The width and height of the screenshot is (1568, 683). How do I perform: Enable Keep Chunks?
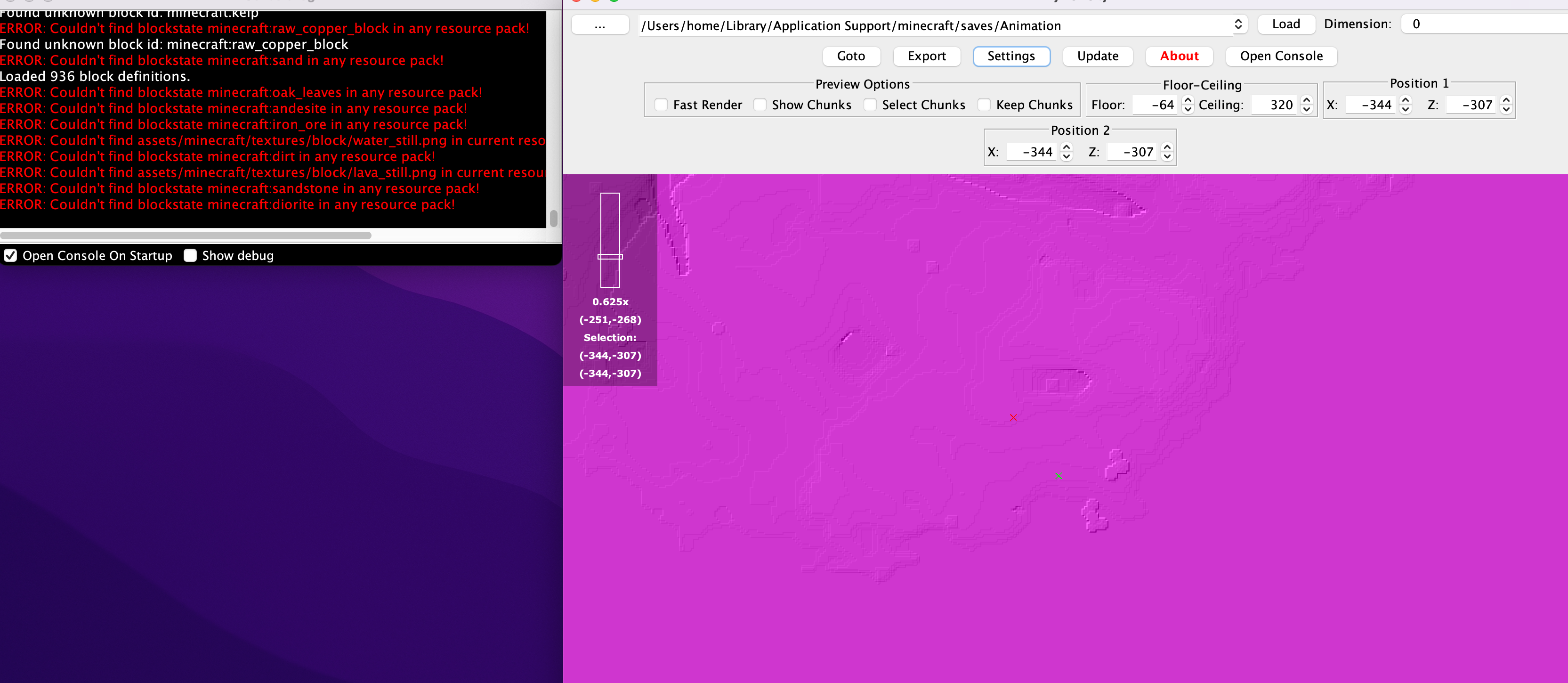pos(984,105)
